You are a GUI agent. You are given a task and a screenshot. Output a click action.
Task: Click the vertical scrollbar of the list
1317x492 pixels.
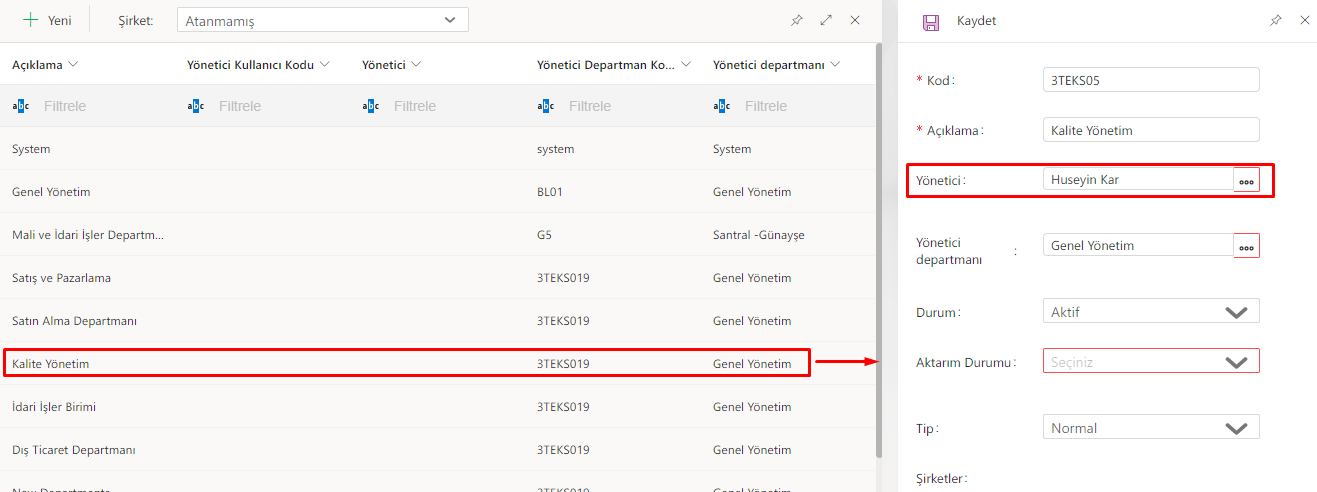click(878, 250)
